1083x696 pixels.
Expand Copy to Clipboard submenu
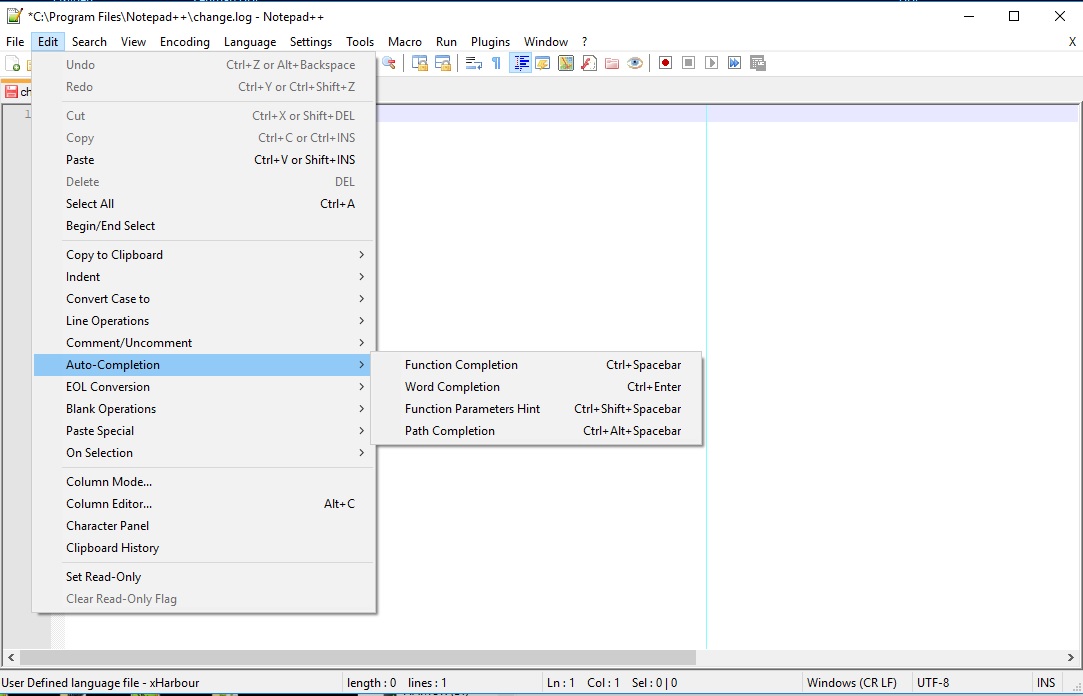coord(204,255)
